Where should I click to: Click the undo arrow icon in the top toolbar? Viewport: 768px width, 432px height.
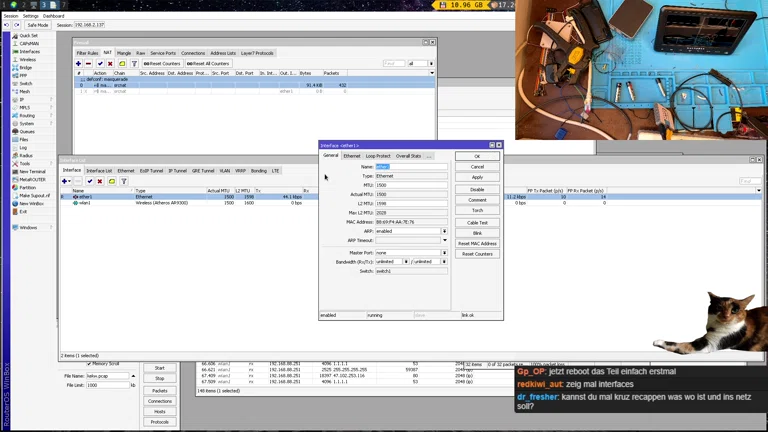pos(6,25)
